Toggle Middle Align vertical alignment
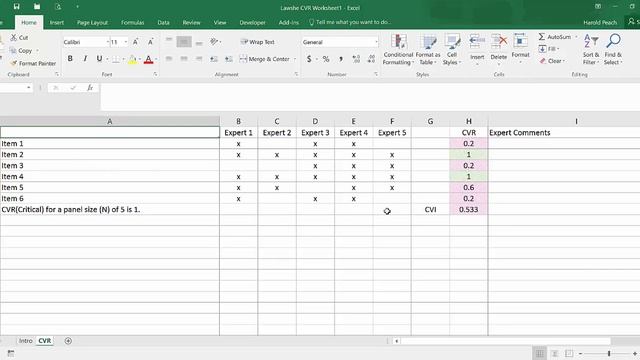 (184, 42)
